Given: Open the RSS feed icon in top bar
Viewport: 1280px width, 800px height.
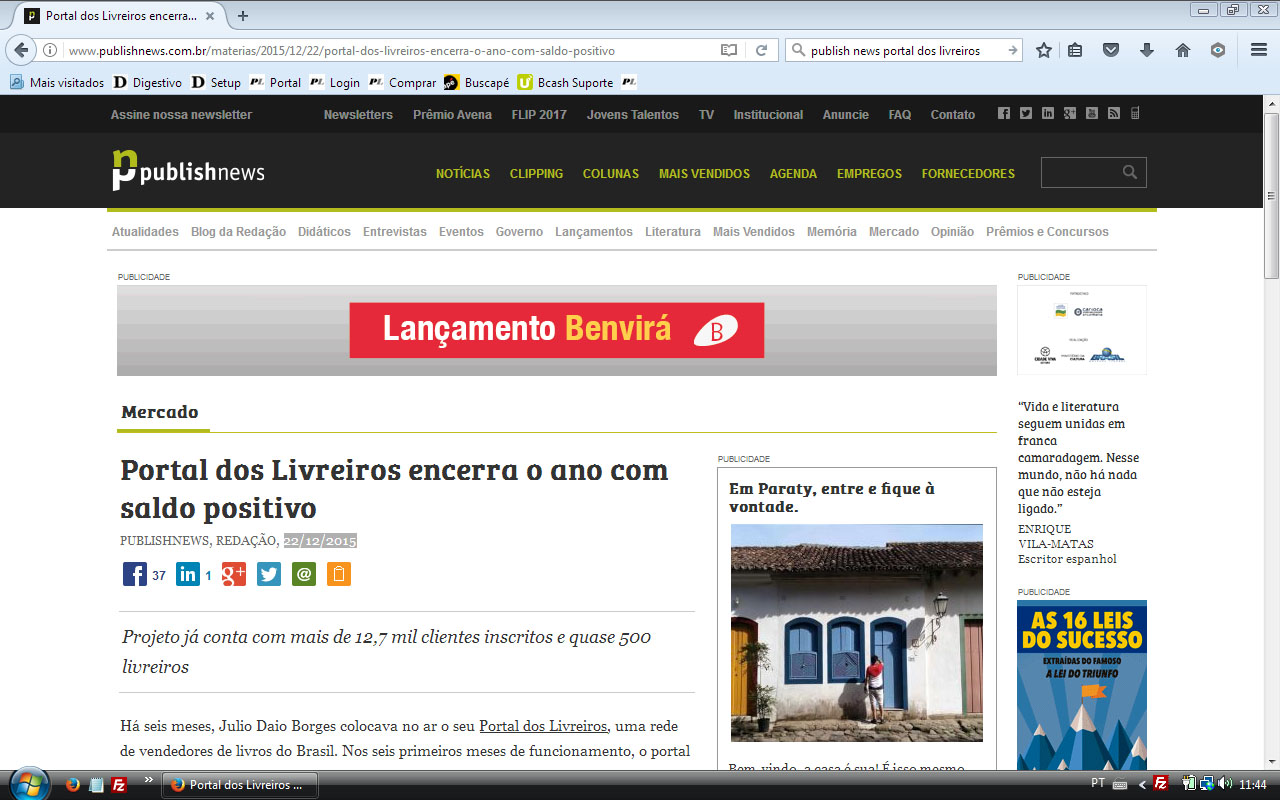Looking at the screenshot, I should 1114,114.
